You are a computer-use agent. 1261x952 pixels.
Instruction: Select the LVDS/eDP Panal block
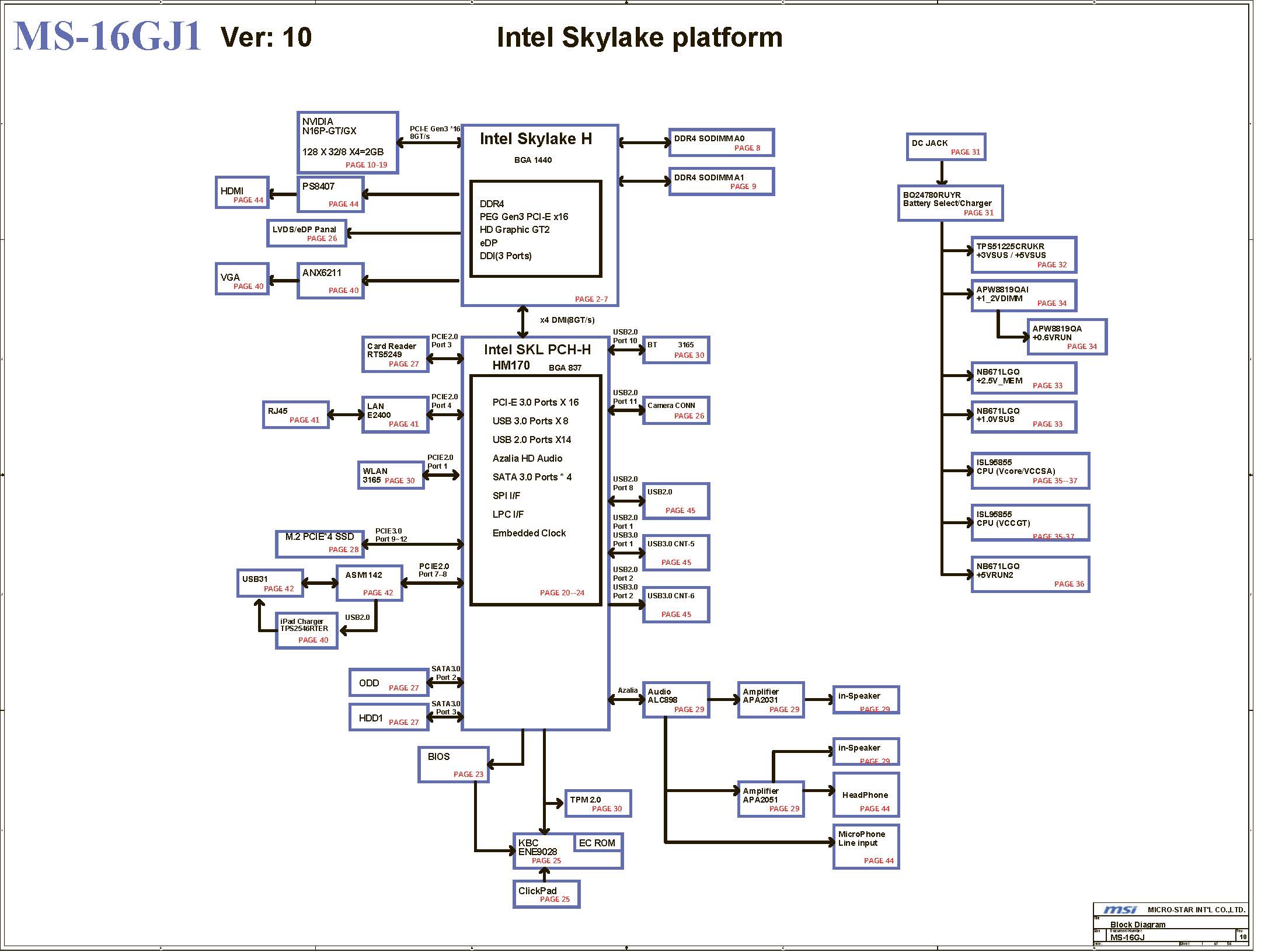(306, 233)
